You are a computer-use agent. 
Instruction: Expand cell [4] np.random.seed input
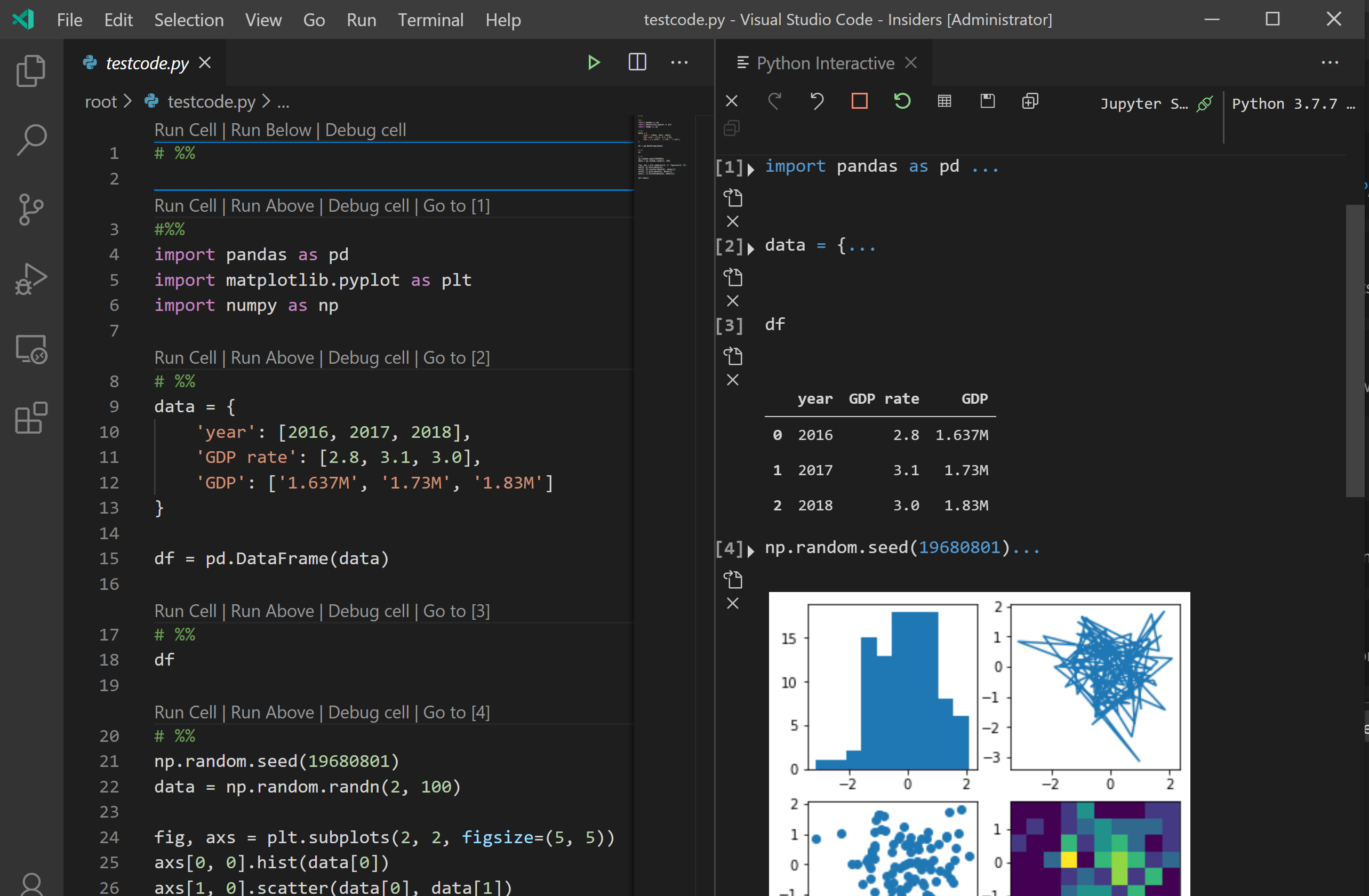750,550
